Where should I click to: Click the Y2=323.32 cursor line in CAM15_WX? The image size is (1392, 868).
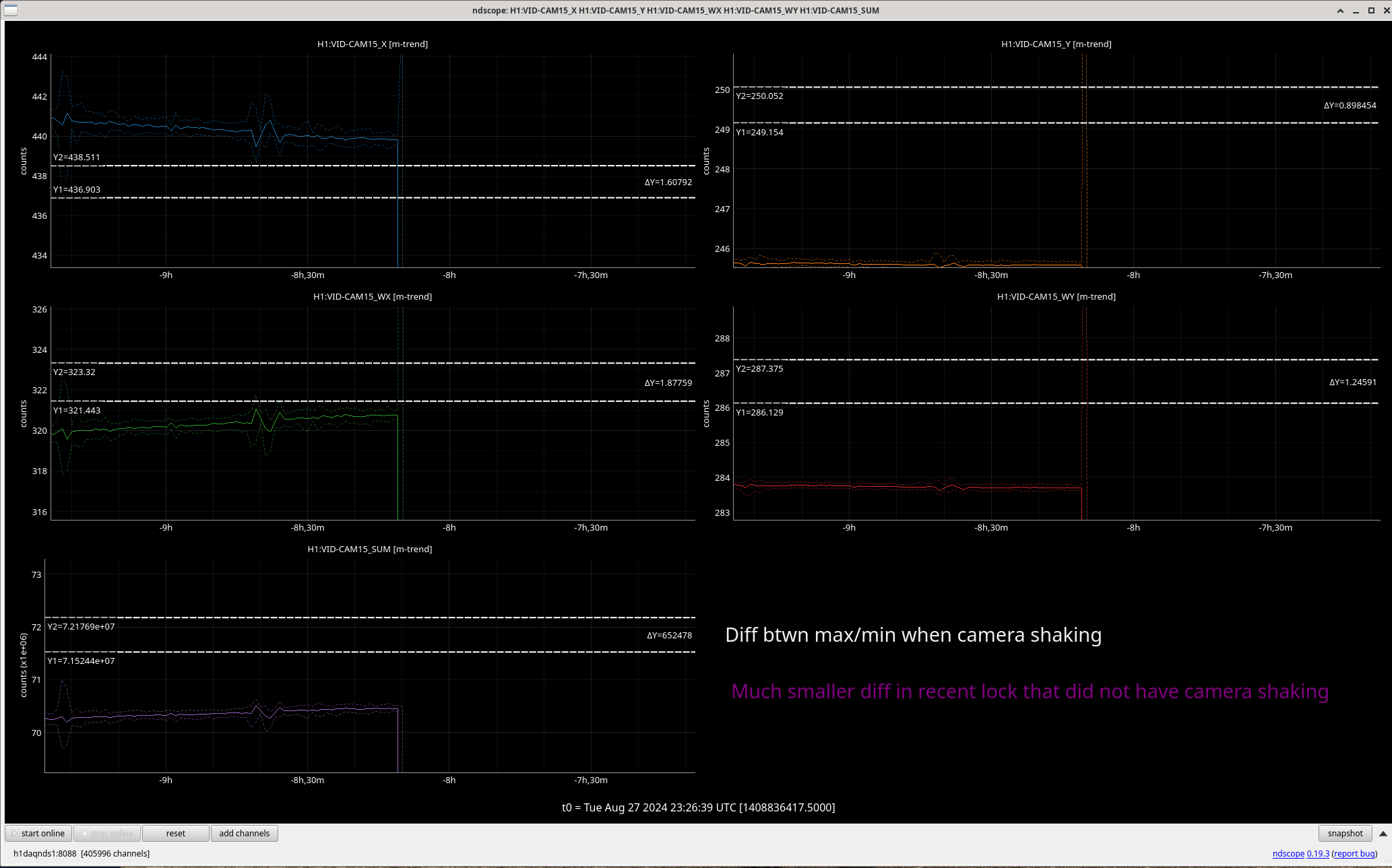point(373,363)
